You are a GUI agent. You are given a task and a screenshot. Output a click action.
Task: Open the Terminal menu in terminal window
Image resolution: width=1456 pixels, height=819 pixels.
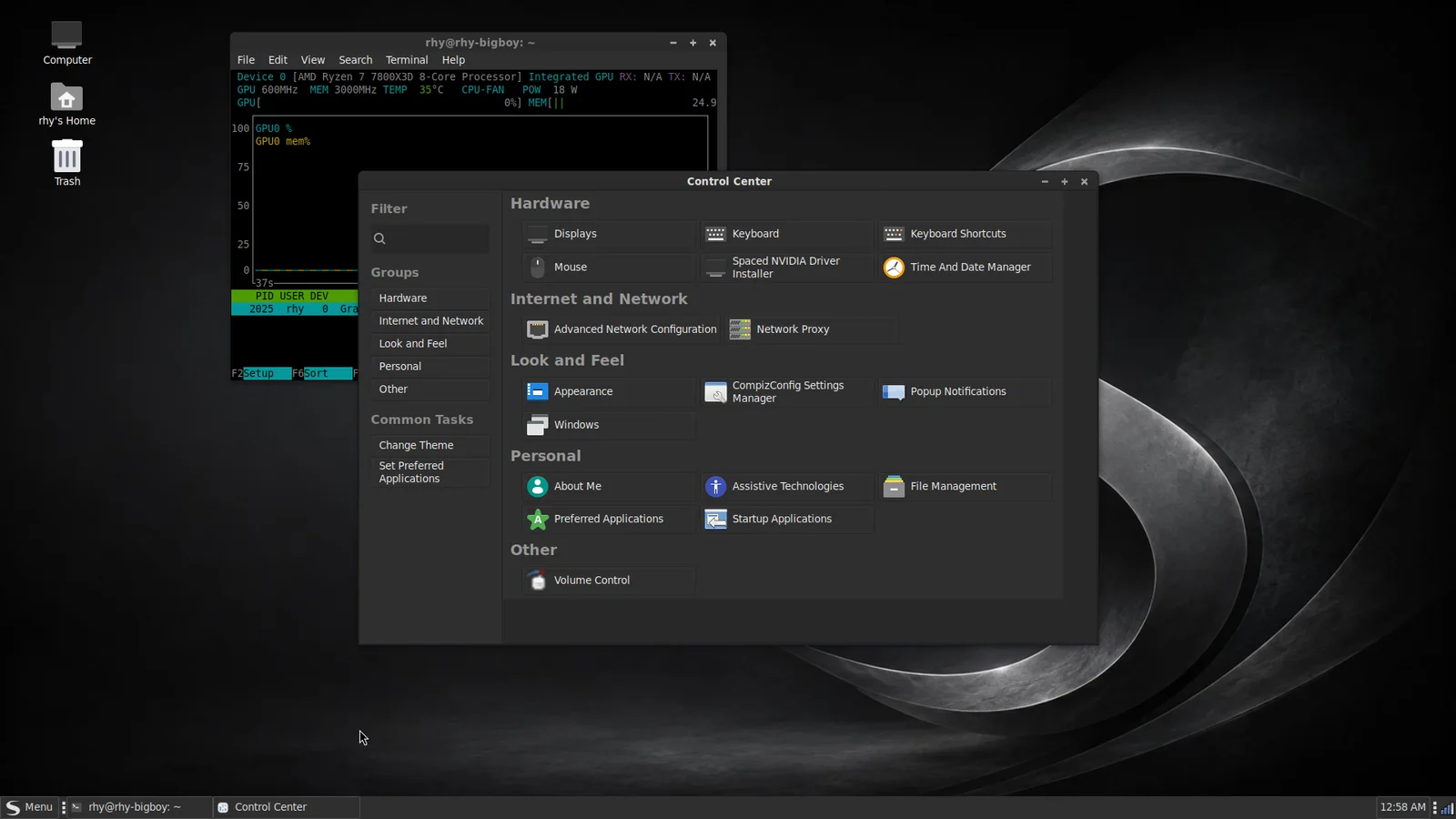[407, 60]
